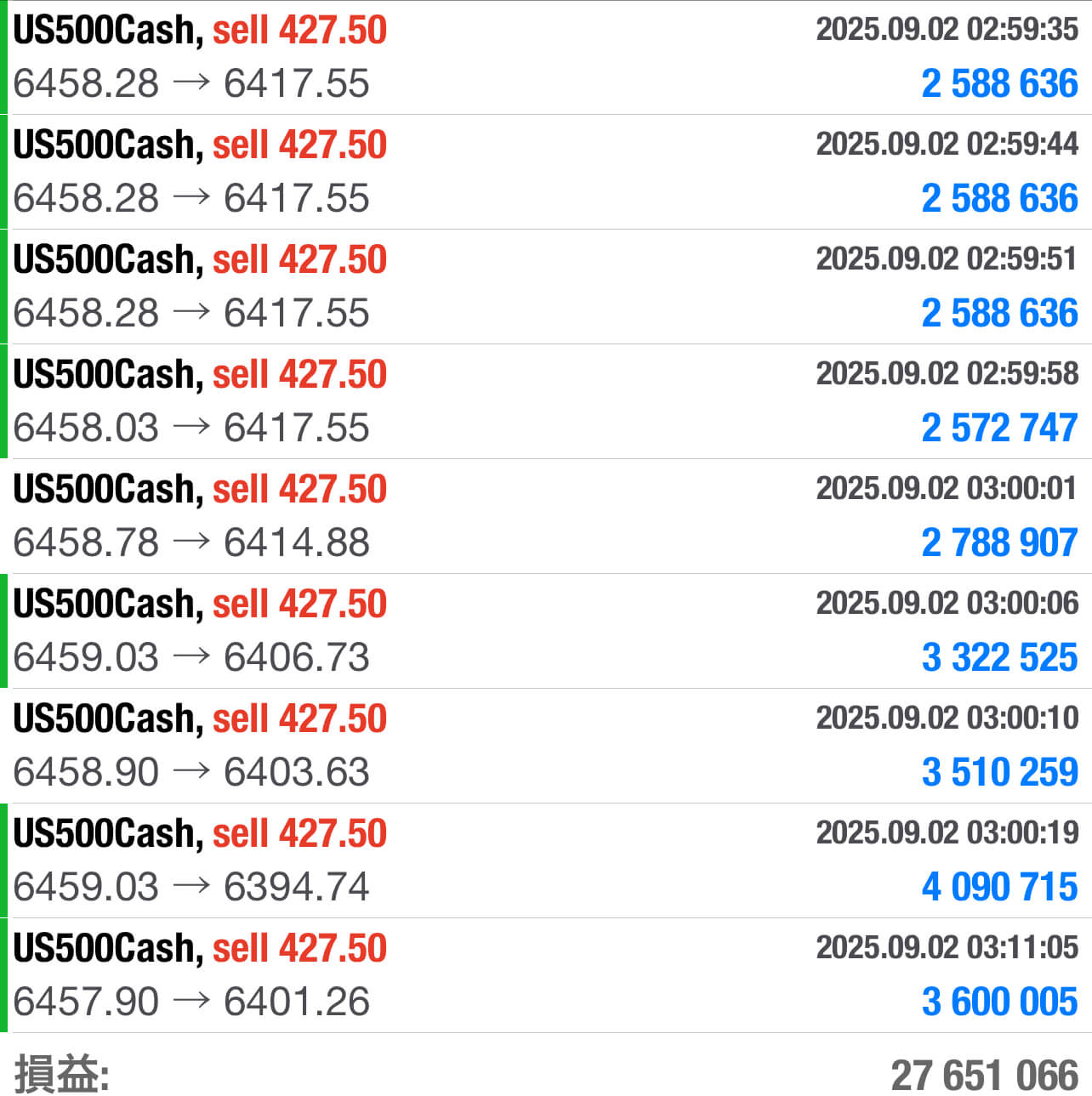The height and width of the screenshot is (1096, 1092).
Task: Tap price range 6459.03 → 6394.74
Action: tap(191, 887)
